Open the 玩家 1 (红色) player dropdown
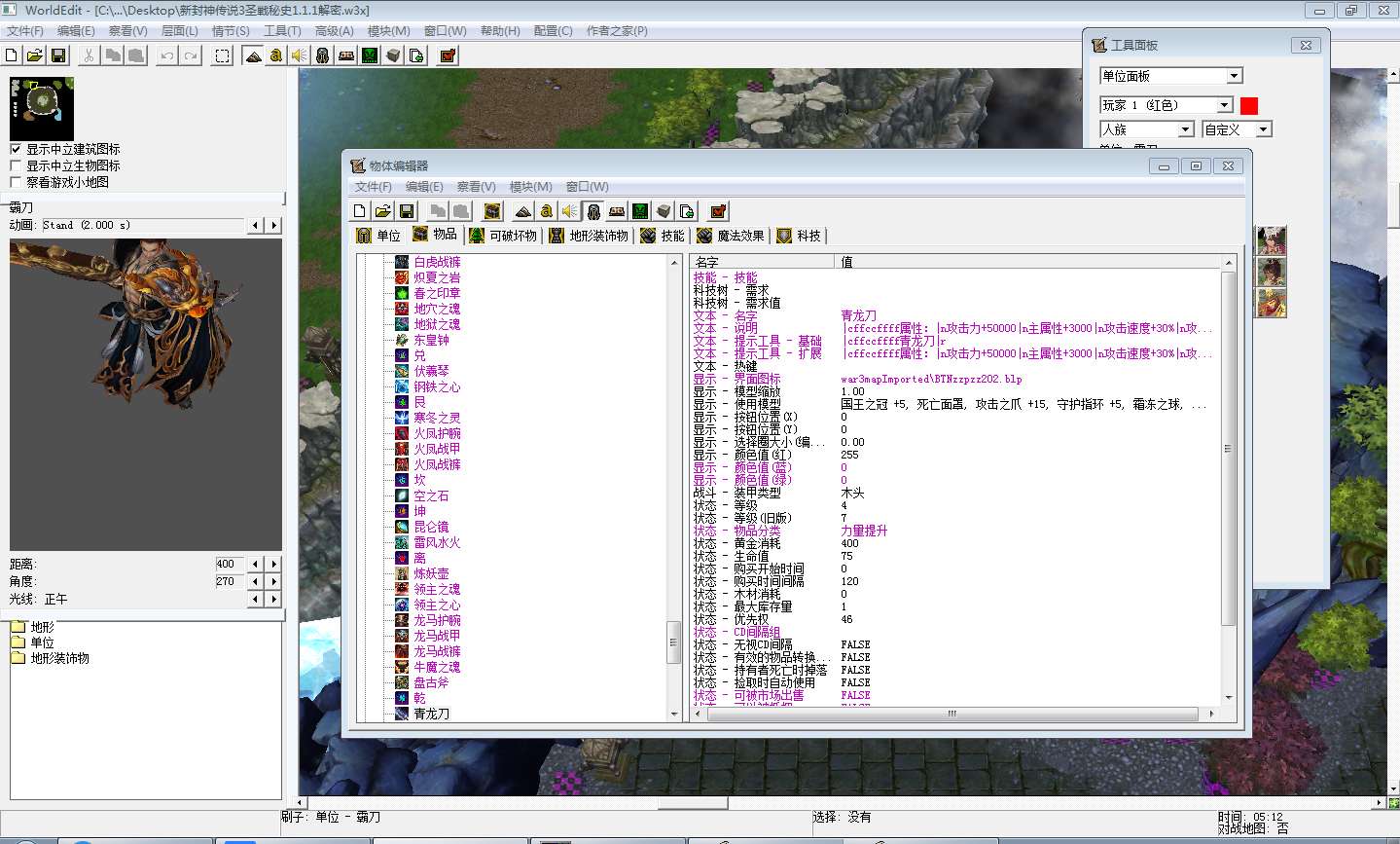Screen dimensions: 1400x844 point(1167,105)
